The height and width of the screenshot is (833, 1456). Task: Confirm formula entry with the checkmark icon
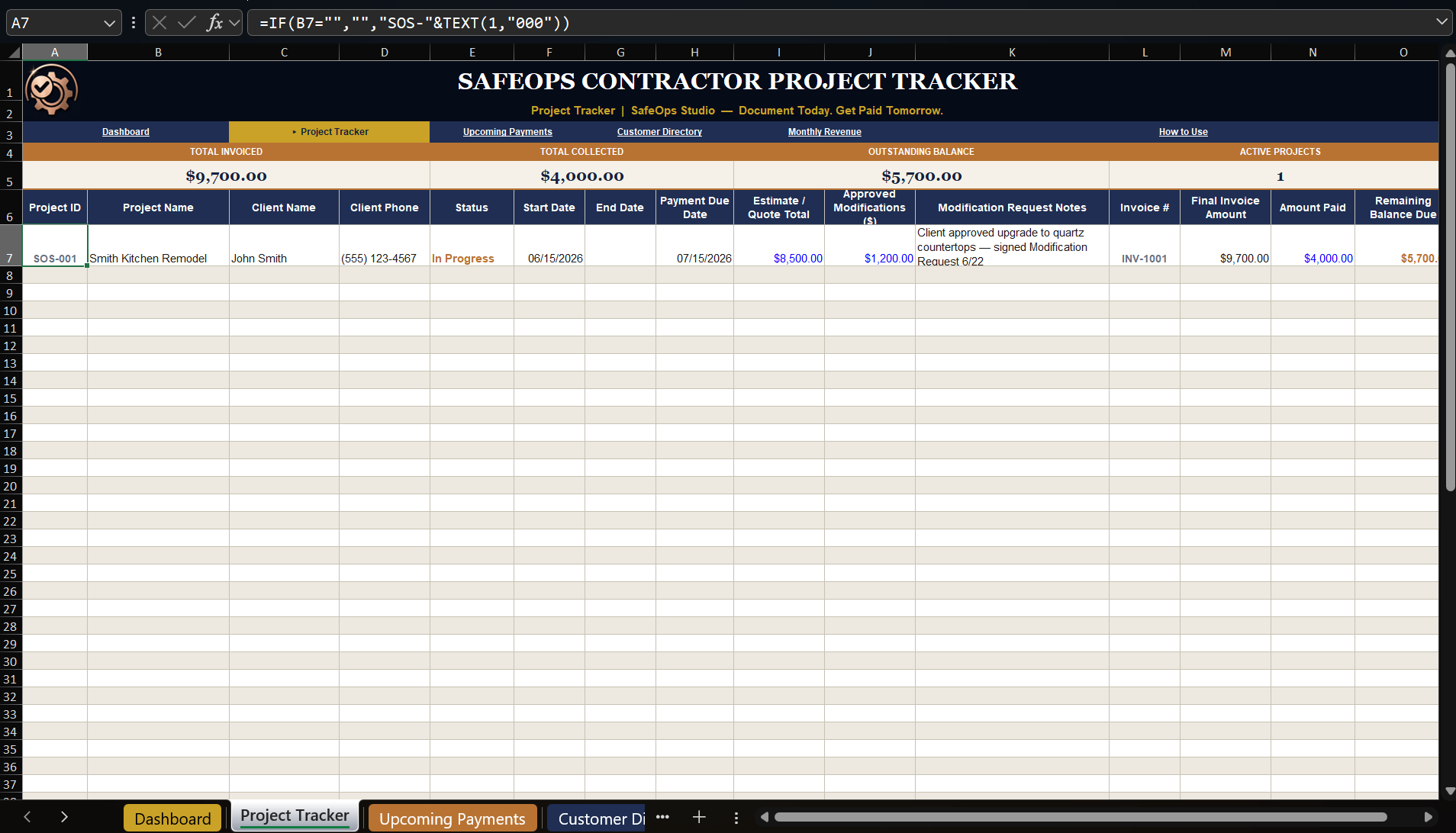point(187,23)
